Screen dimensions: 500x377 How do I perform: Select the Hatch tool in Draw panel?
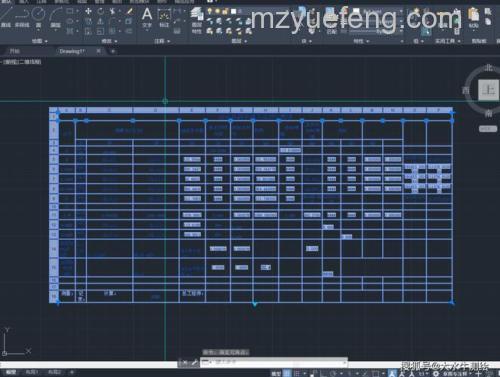pos(70,31)
